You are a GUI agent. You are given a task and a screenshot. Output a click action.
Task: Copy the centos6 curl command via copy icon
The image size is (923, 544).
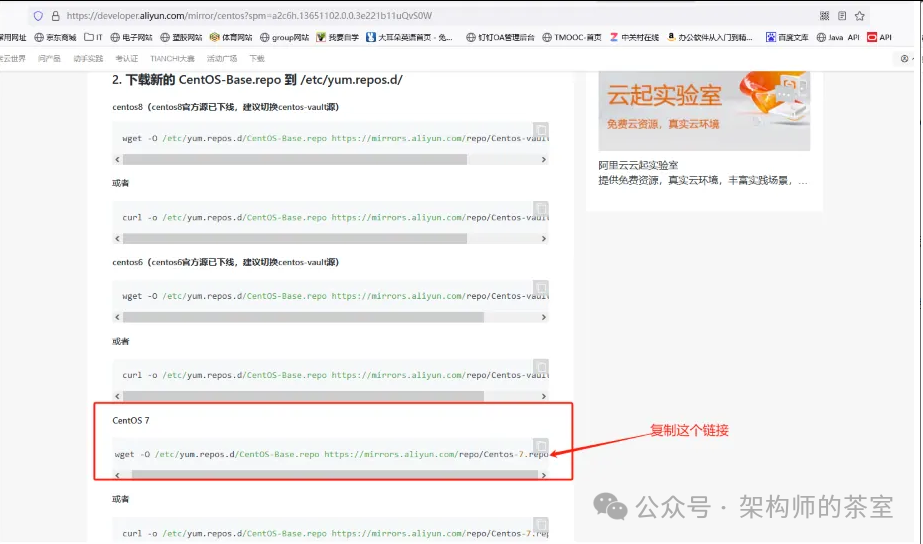point(540,367)
